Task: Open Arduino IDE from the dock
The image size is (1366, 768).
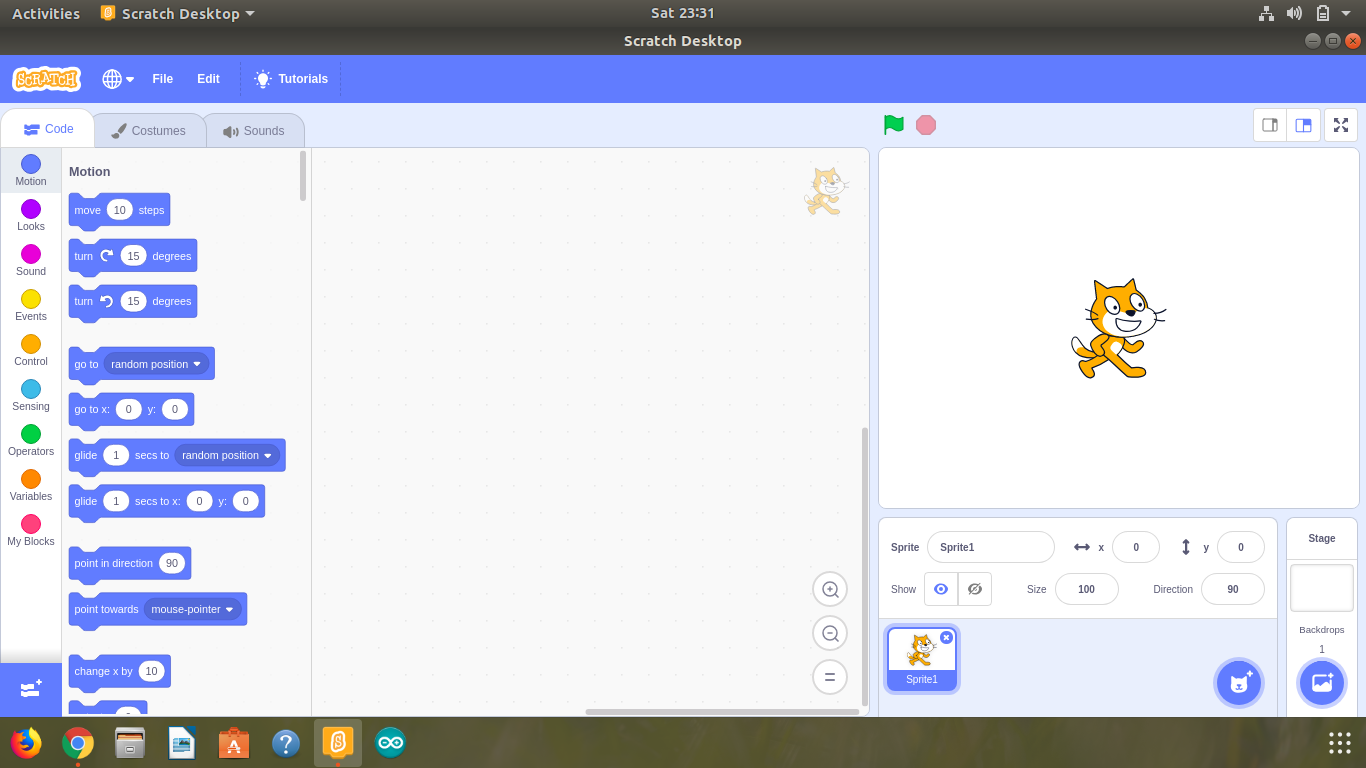Action: pyautogui.click(x=390, y=743)
